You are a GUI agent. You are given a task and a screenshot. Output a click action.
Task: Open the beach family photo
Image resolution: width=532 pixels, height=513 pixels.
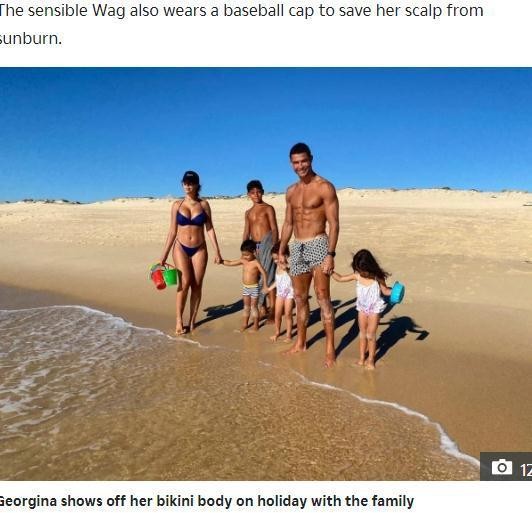pos(266,274)
